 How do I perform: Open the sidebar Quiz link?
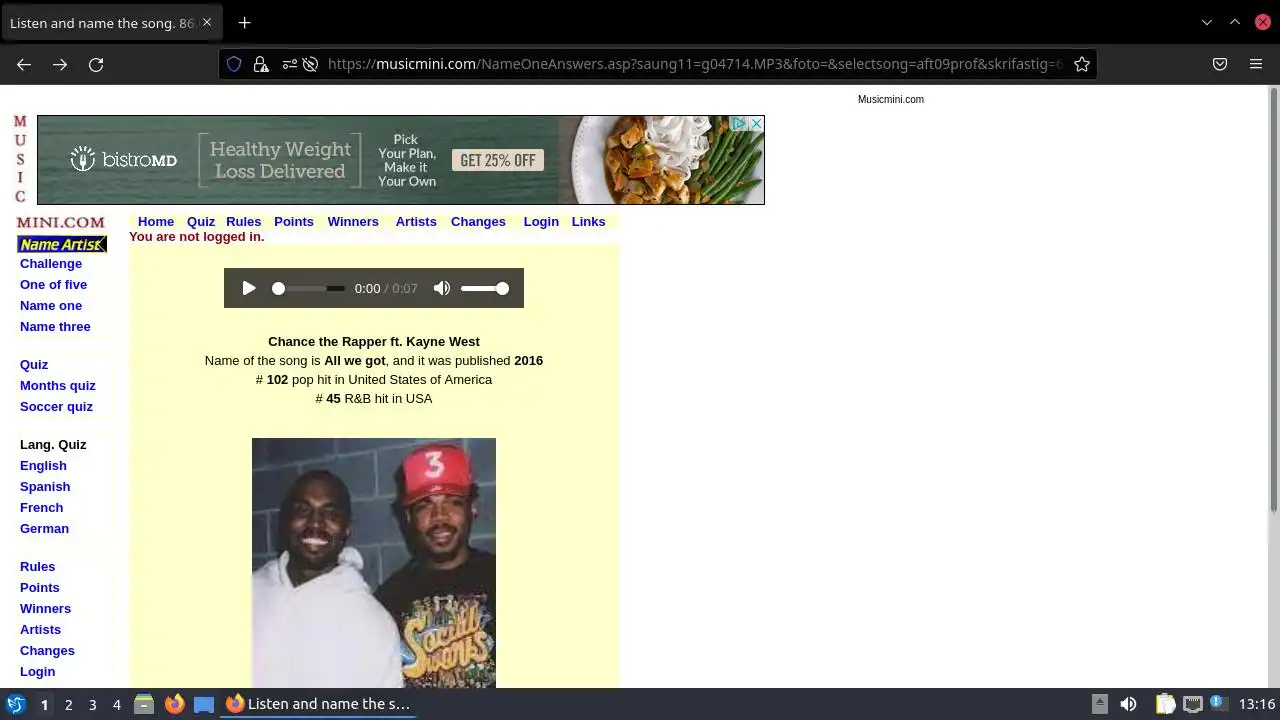34,365
